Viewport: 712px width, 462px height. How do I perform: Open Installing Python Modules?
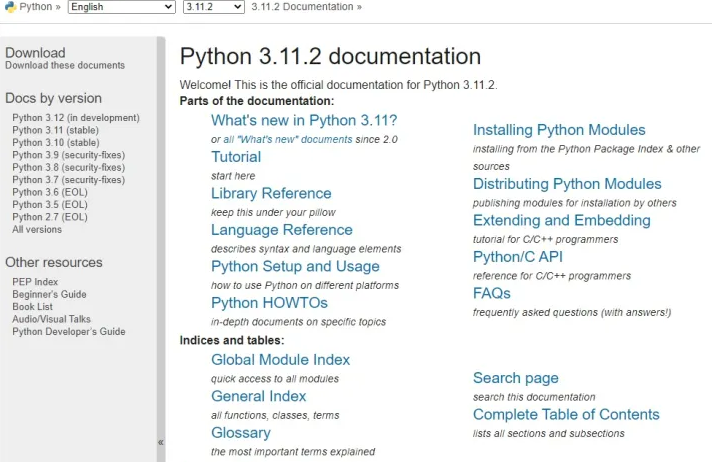(x=559, y=130)
